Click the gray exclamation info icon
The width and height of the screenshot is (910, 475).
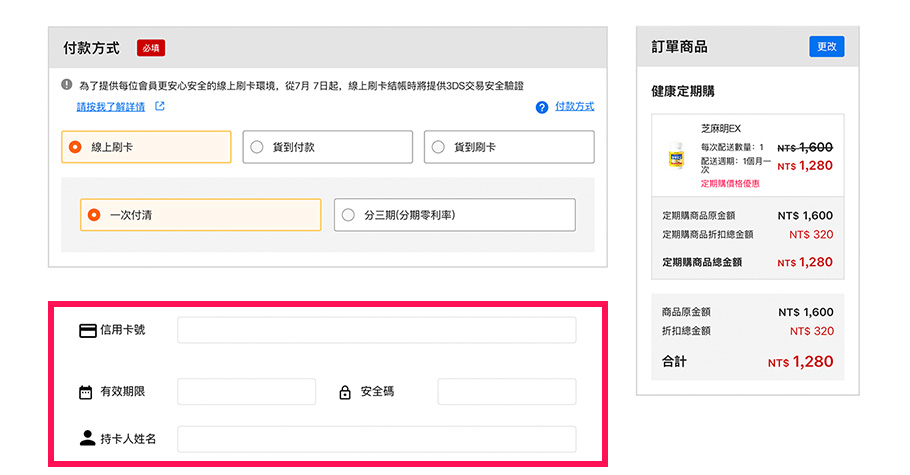pyautogui.click(x=67, y=86)
